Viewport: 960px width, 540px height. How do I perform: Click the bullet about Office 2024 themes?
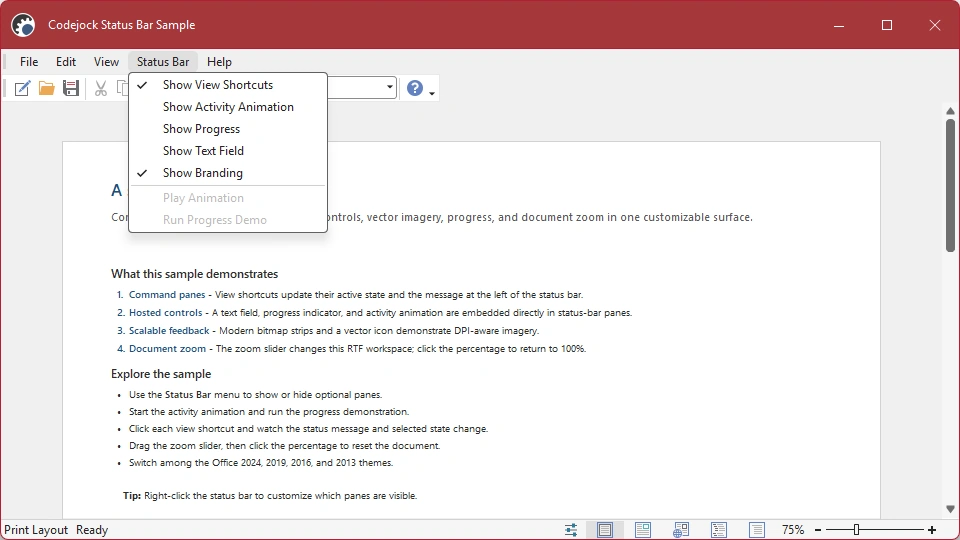click(x=261, y=463)
